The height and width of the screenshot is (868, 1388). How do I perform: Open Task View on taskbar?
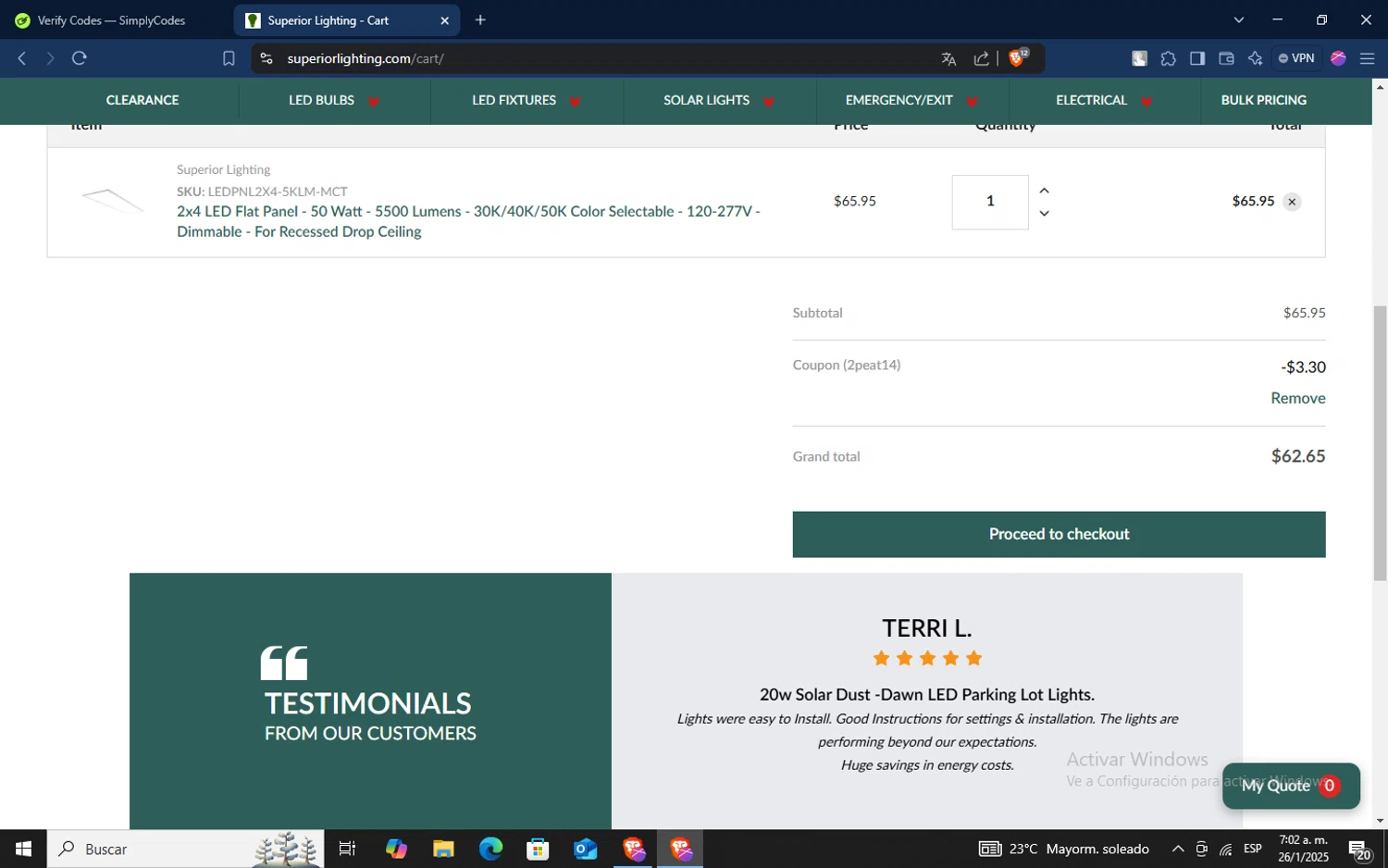(x=347, y=849)
